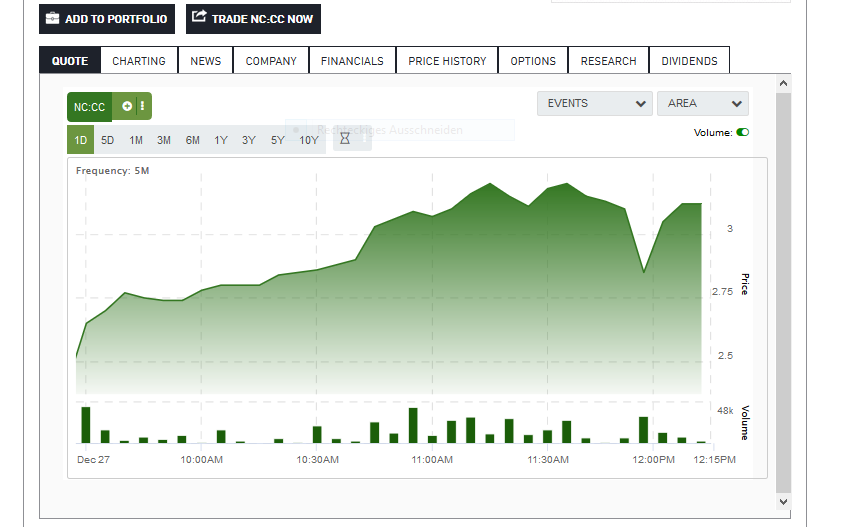Select the 5Y time range
The height and width of the screenshot is (527, 842).
click(x=278, y=140)
